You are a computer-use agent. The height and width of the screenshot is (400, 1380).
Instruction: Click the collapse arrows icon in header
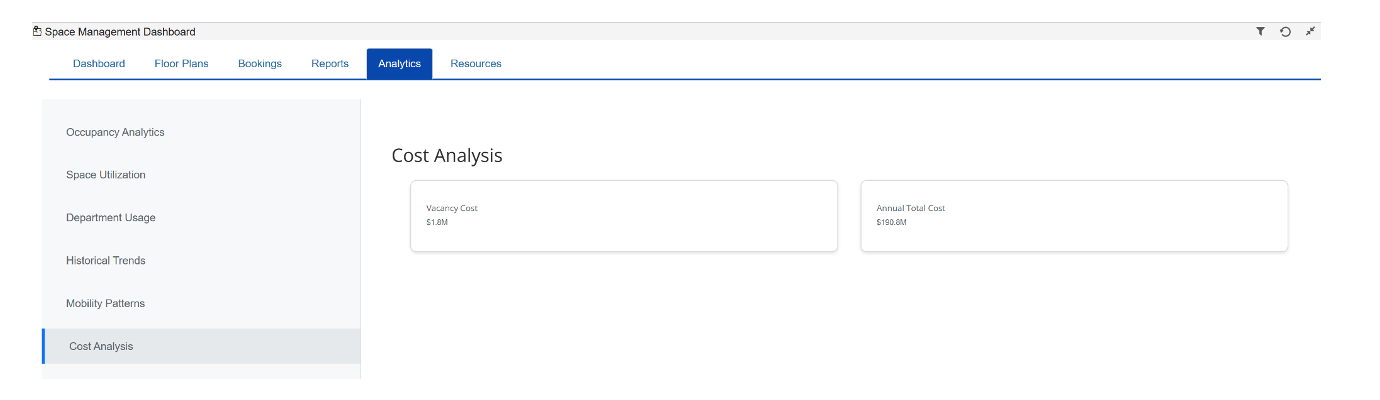(1311, 32)
